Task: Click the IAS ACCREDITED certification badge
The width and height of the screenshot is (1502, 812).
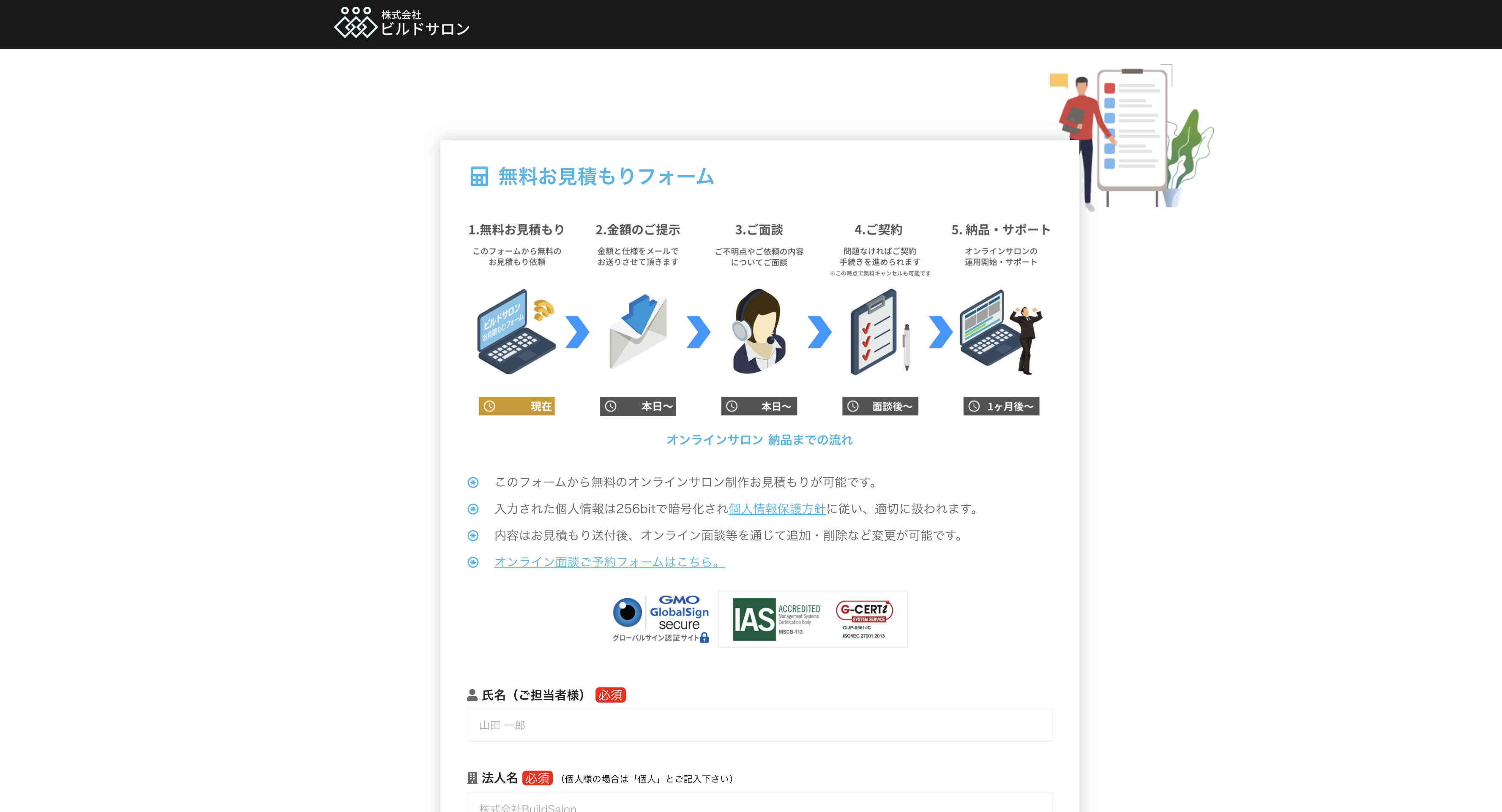Action: [x=777, y=618]
